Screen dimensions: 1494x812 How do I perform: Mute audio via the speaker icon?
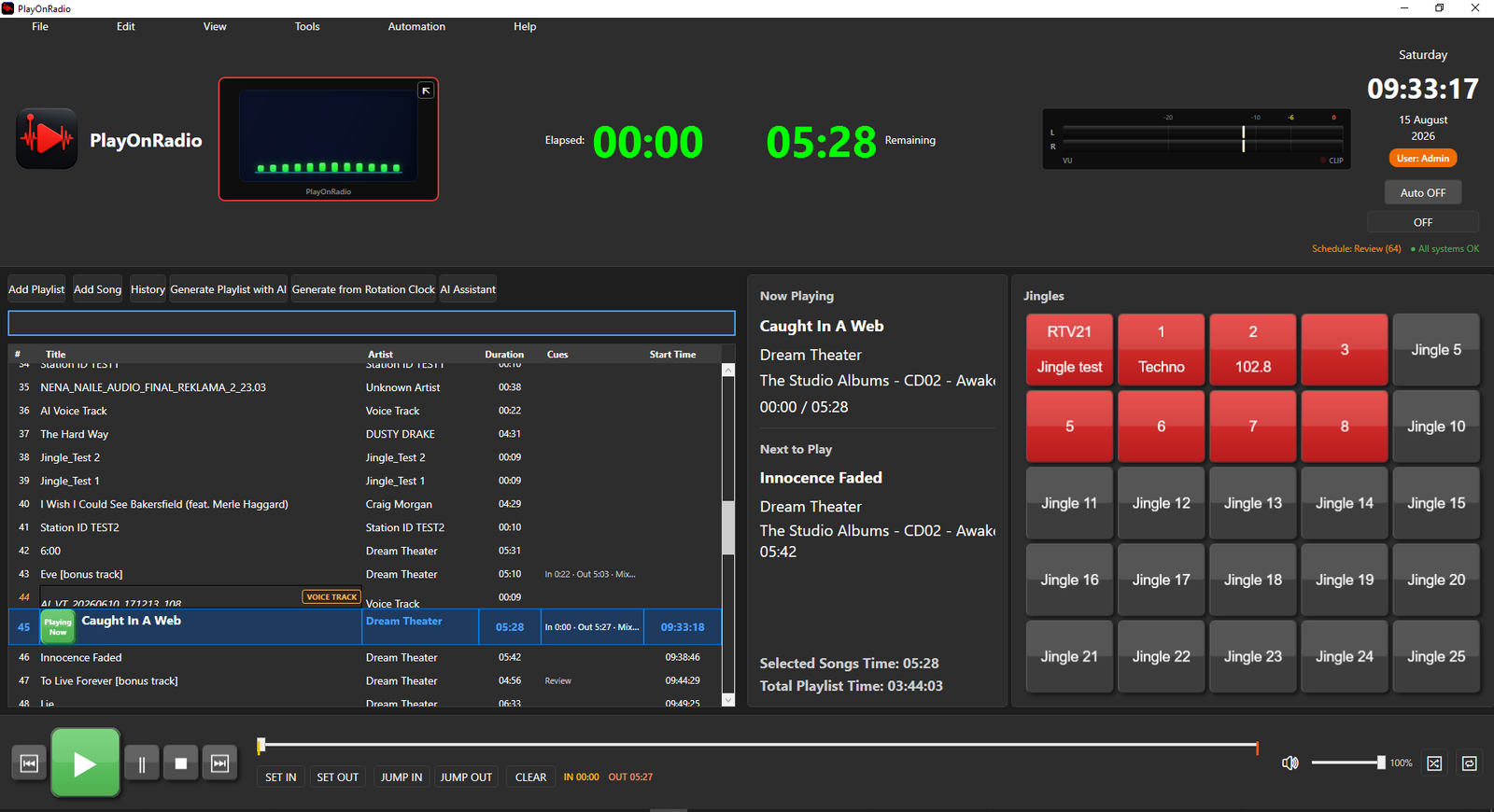(1290, 763)
